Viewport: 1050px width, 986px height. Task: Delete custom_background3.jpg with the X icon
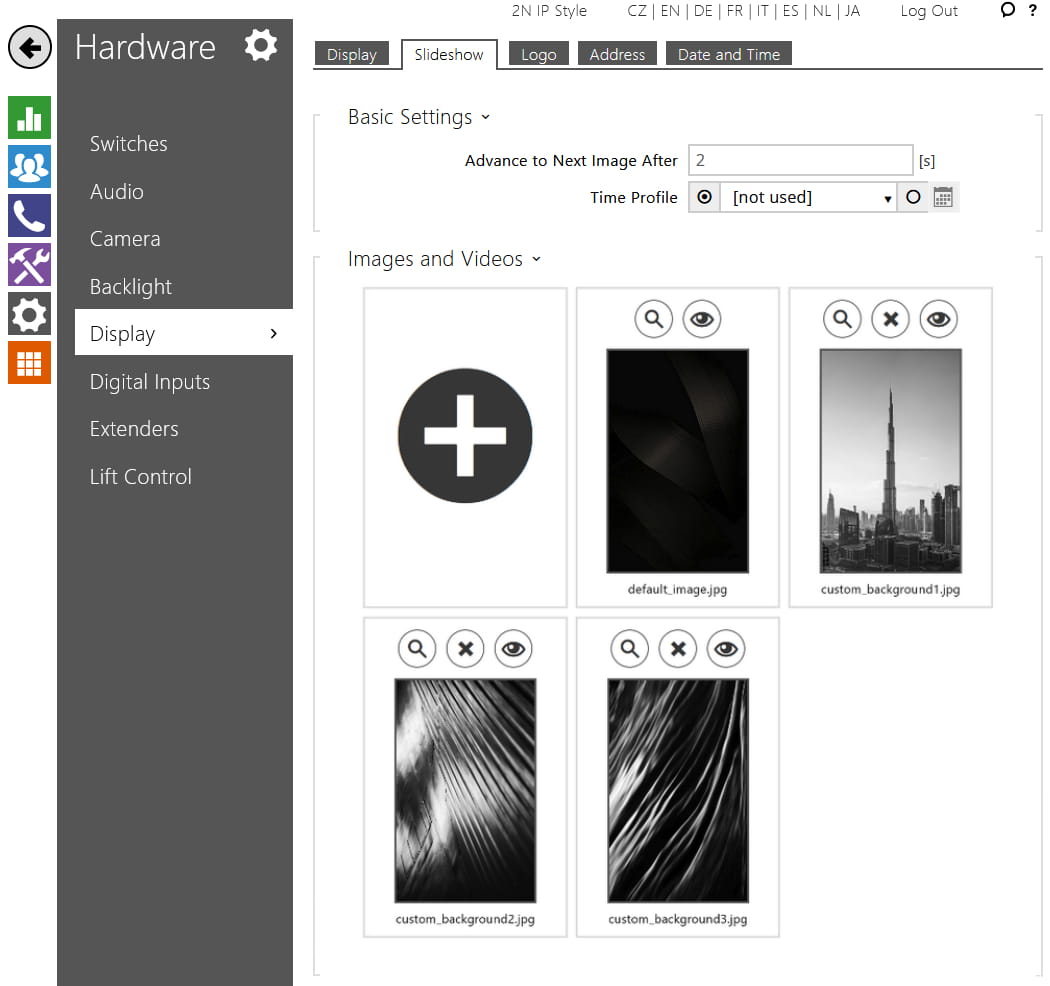click(678, 648)
